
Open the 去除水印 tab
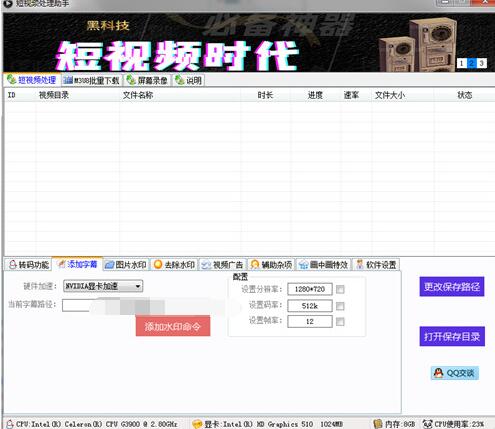coord(174,265)
